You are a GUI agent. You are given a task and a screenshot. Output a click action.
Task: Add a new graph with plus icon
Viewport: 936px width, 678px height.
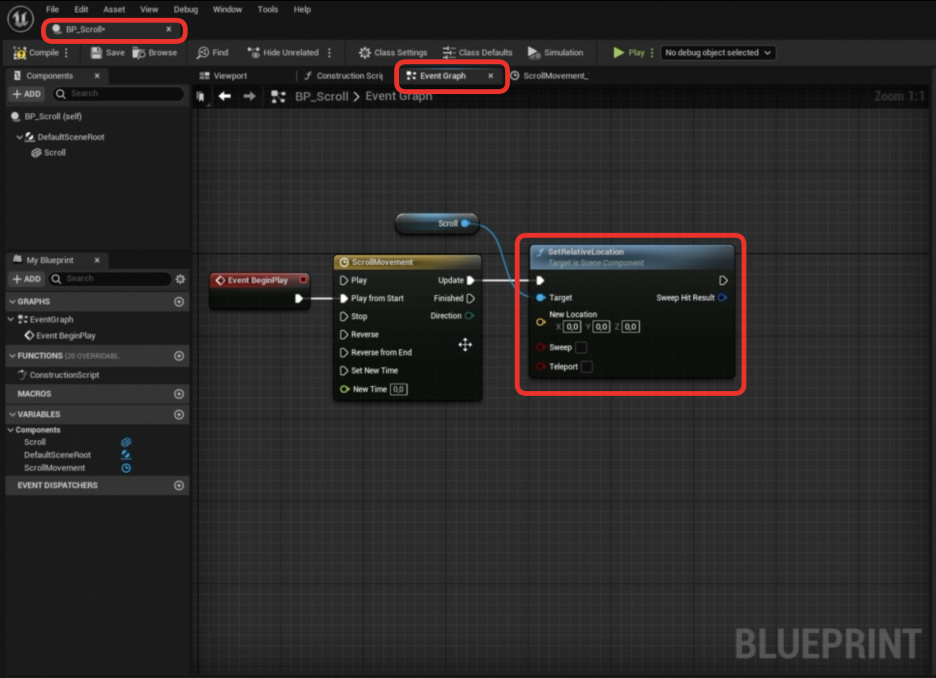tap(178, 301)
